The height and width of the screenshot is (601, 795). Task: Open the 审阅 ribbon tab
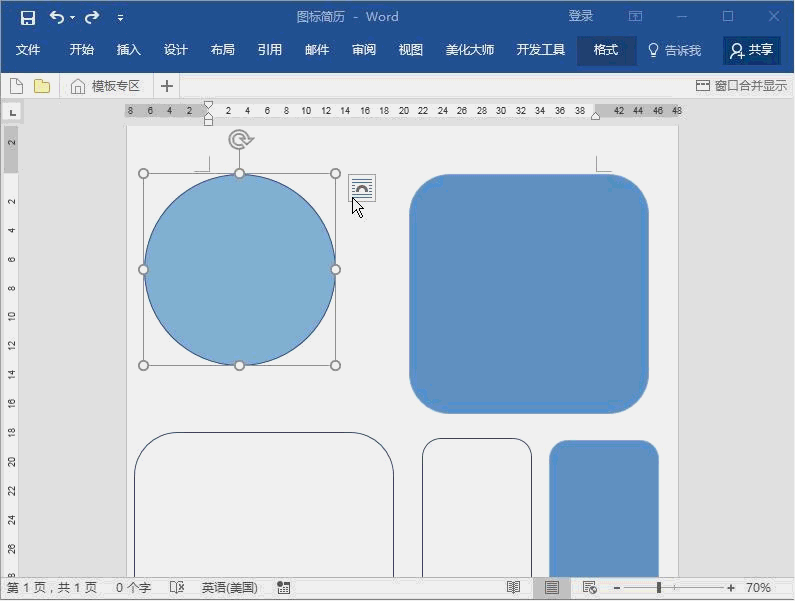364,50
